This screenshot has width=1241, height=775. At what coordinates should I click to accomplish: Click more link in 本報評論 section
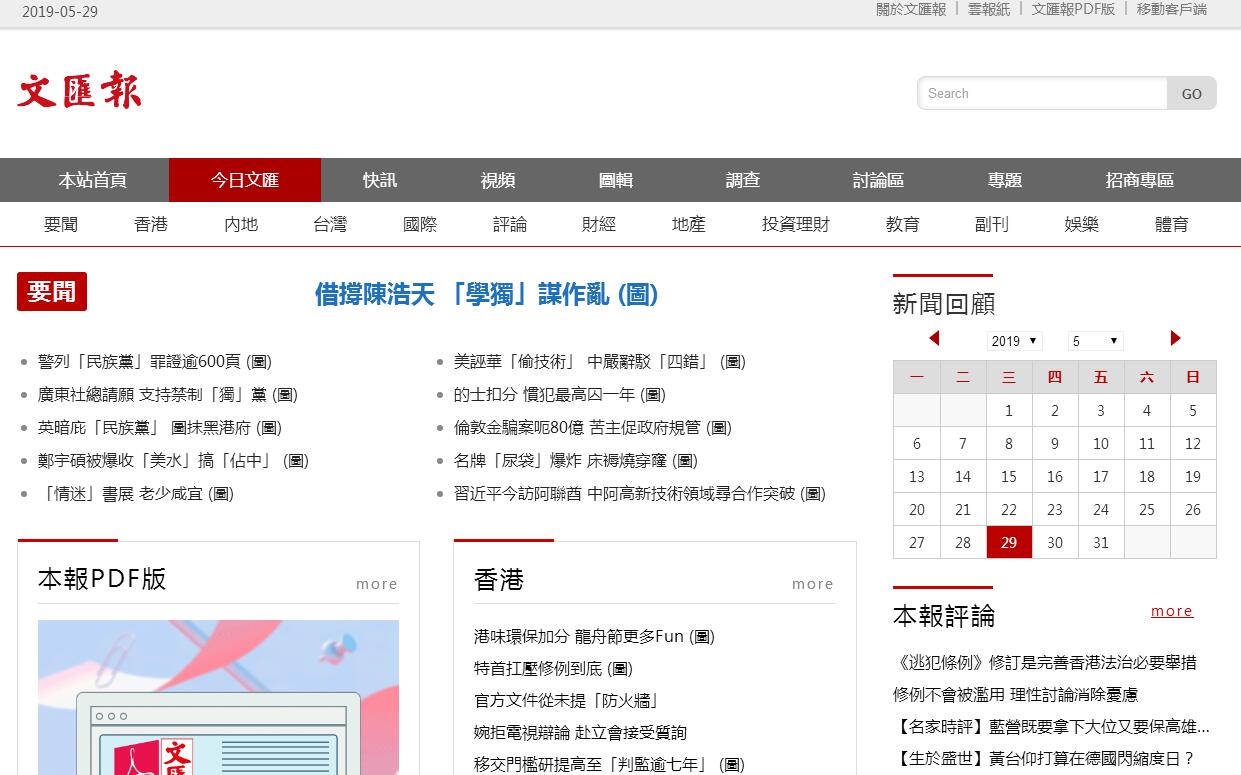click(x=1171, y=611)
